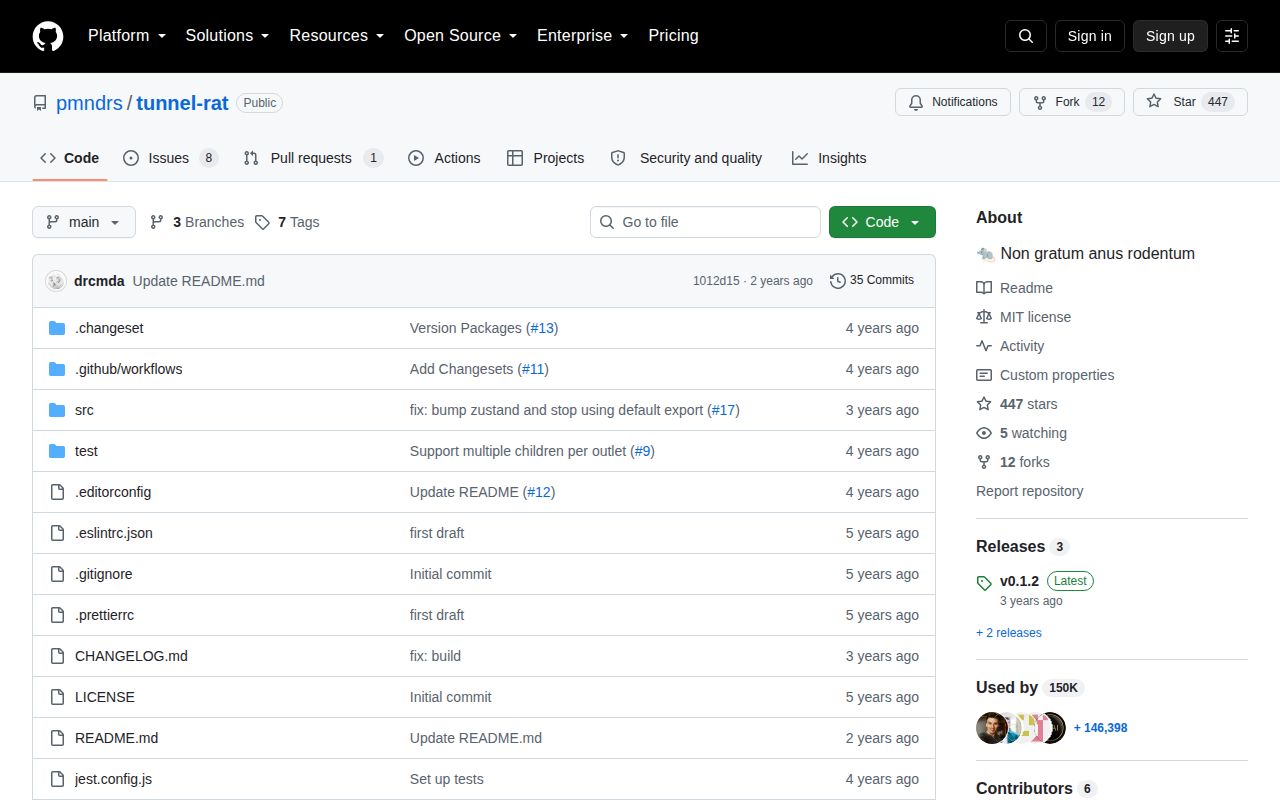Switch to the Pull requests tab
This screenshot has height=800, width=1280.
(x=313, y=158)
